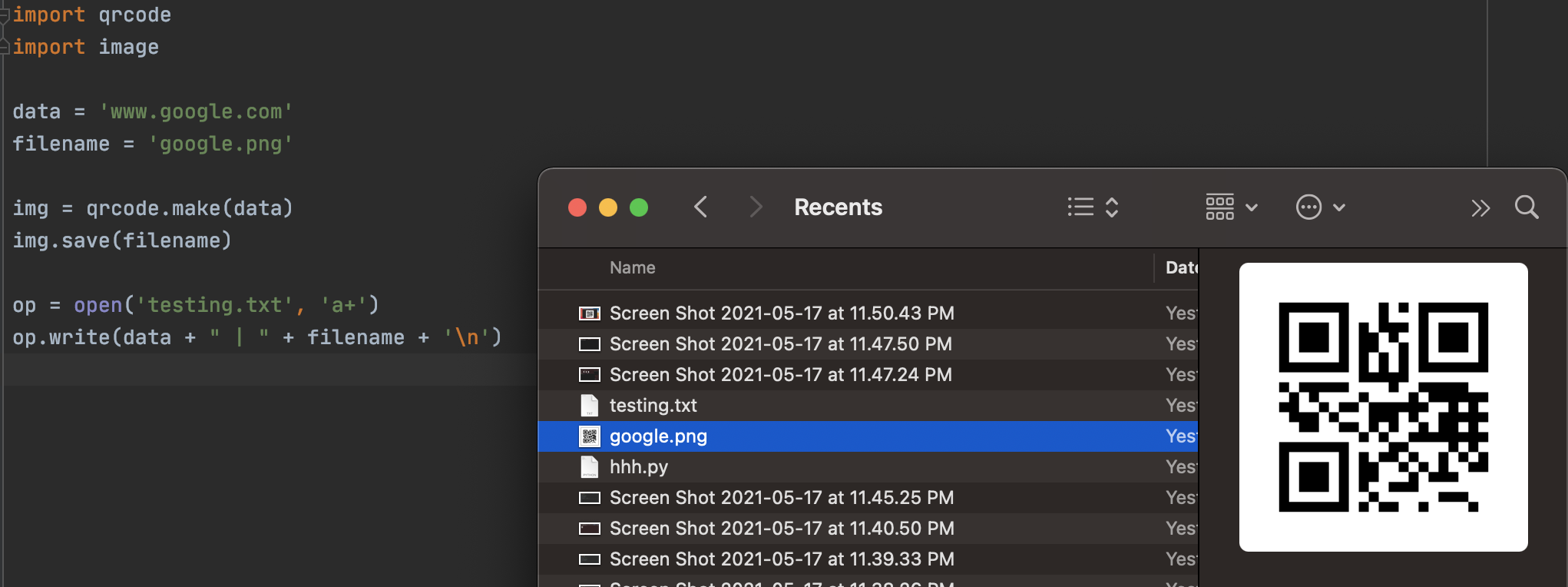This screenshot has height=587, width=1568.
Task: Click icon of 11.39.33 PM screenshot
Action: 589,559
